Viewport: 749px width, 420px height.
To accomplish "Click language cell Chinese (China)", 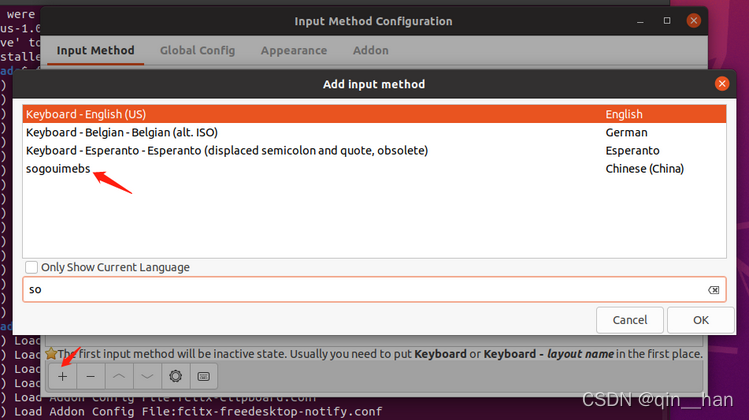I will click(x=644, y=169).
